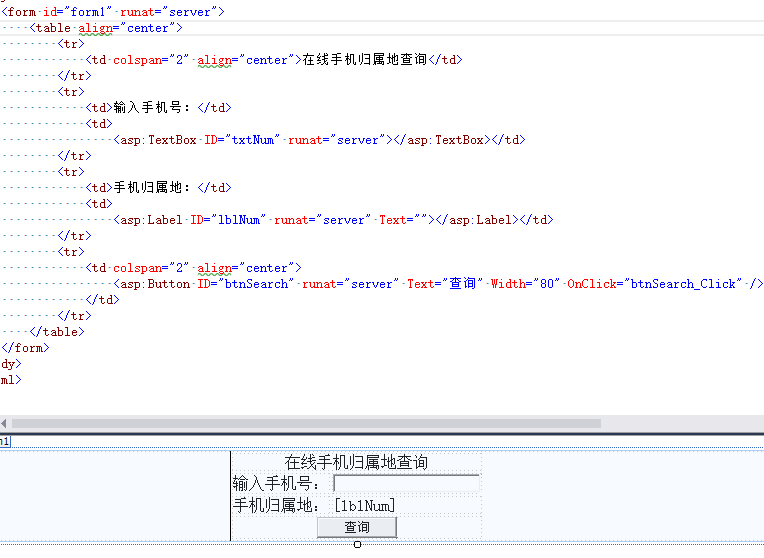Click the 查询 button in design view

click(x=357, y=527)
